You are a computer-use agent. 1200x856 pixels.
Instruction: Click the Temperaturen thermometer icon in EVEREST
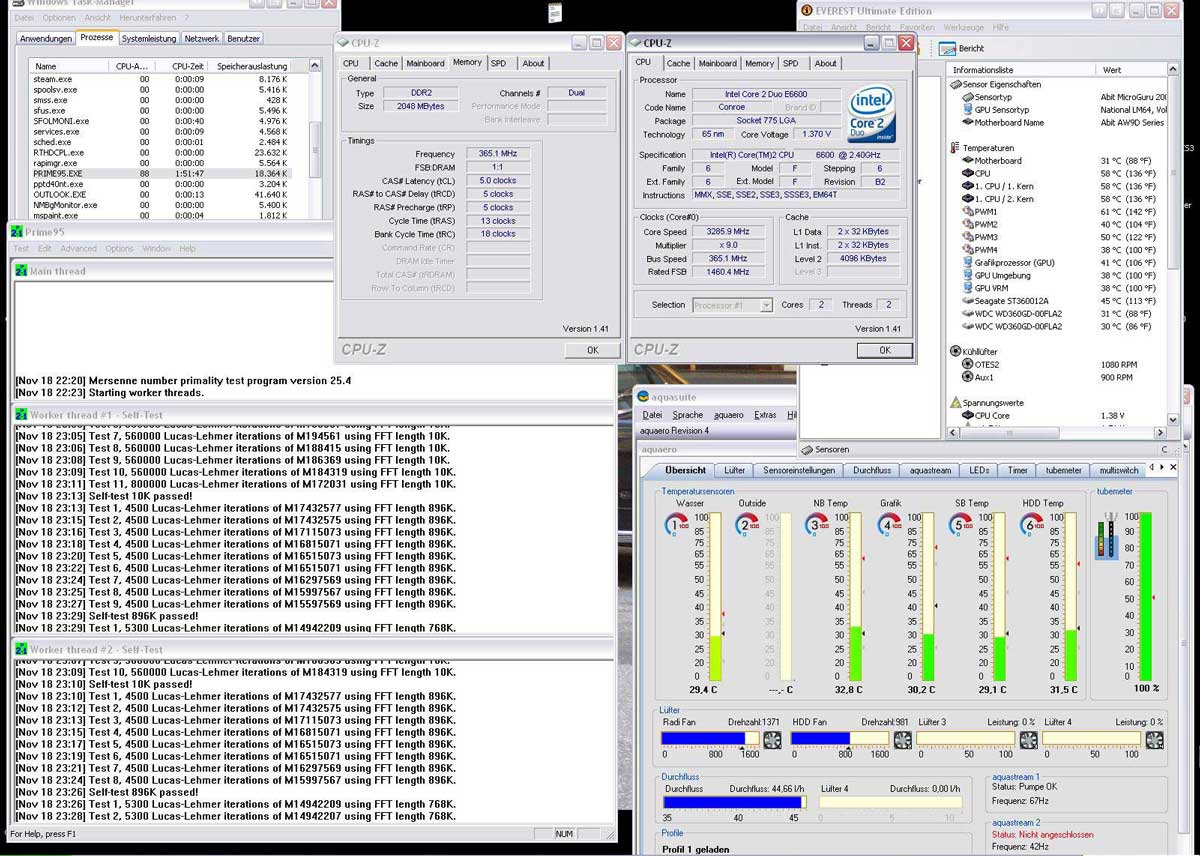click(955, 148)
